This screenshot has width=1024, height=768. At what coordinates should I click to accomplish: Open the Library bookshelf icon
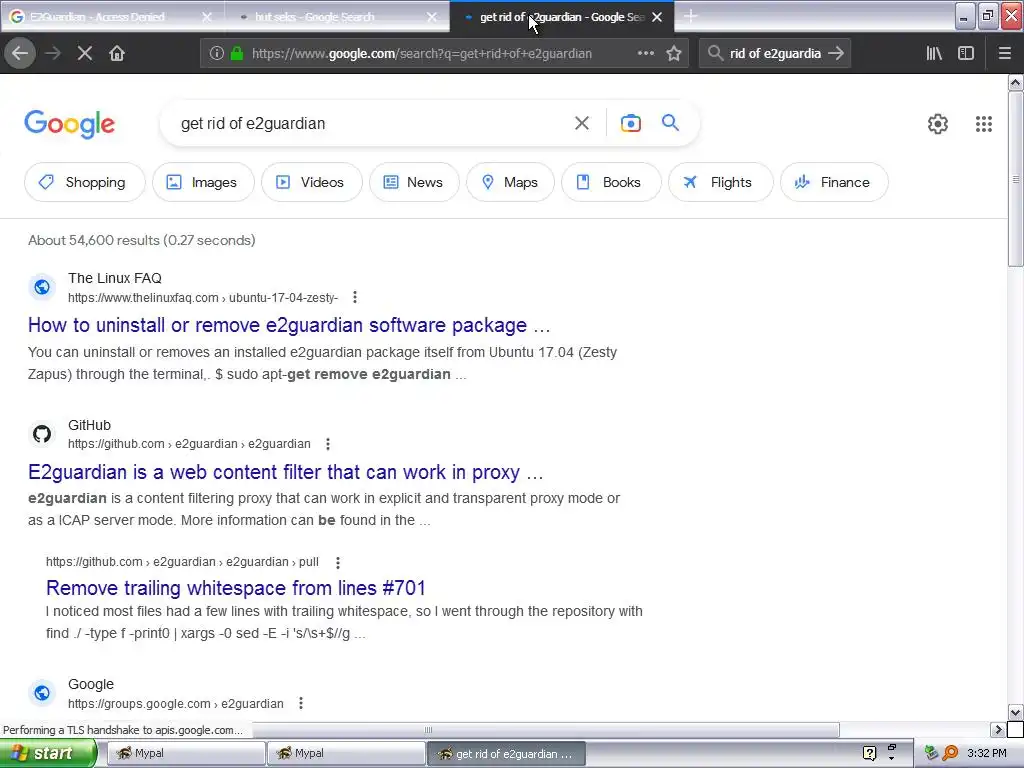pos(934,54)
